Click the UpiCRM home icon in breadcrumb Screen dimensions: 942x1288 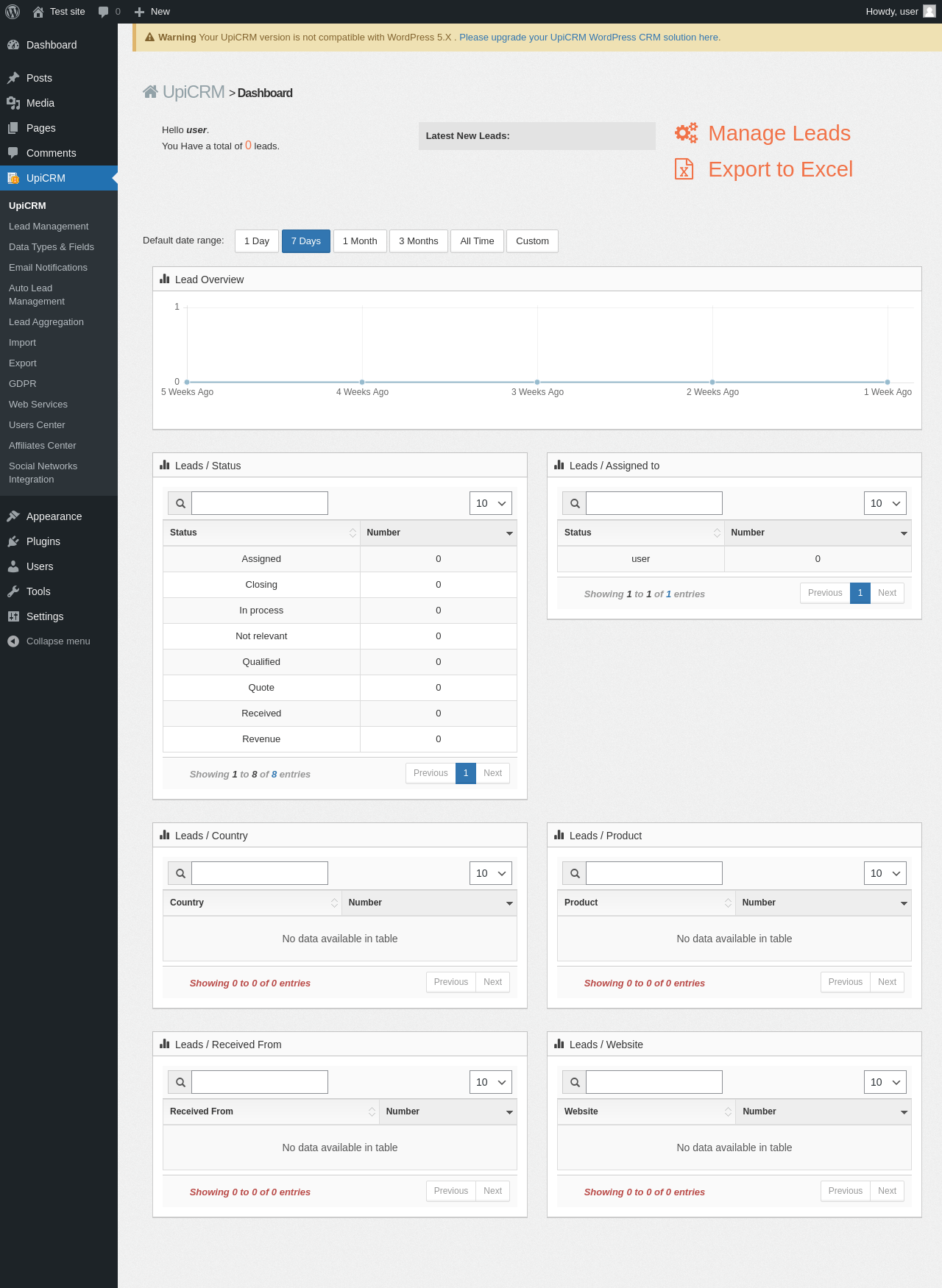[150, 92]
